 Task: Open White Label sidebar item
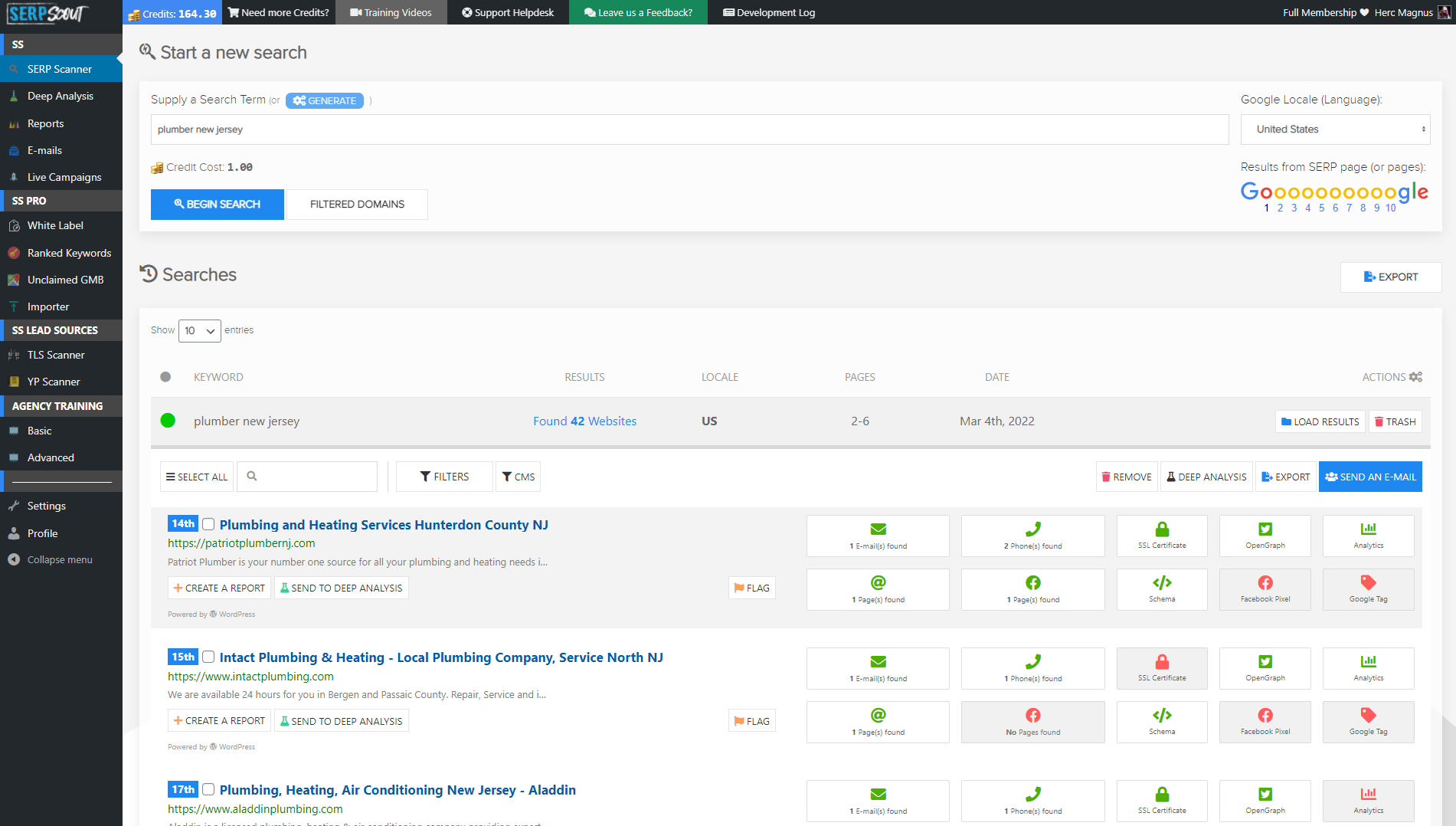[x=61, y=225]
